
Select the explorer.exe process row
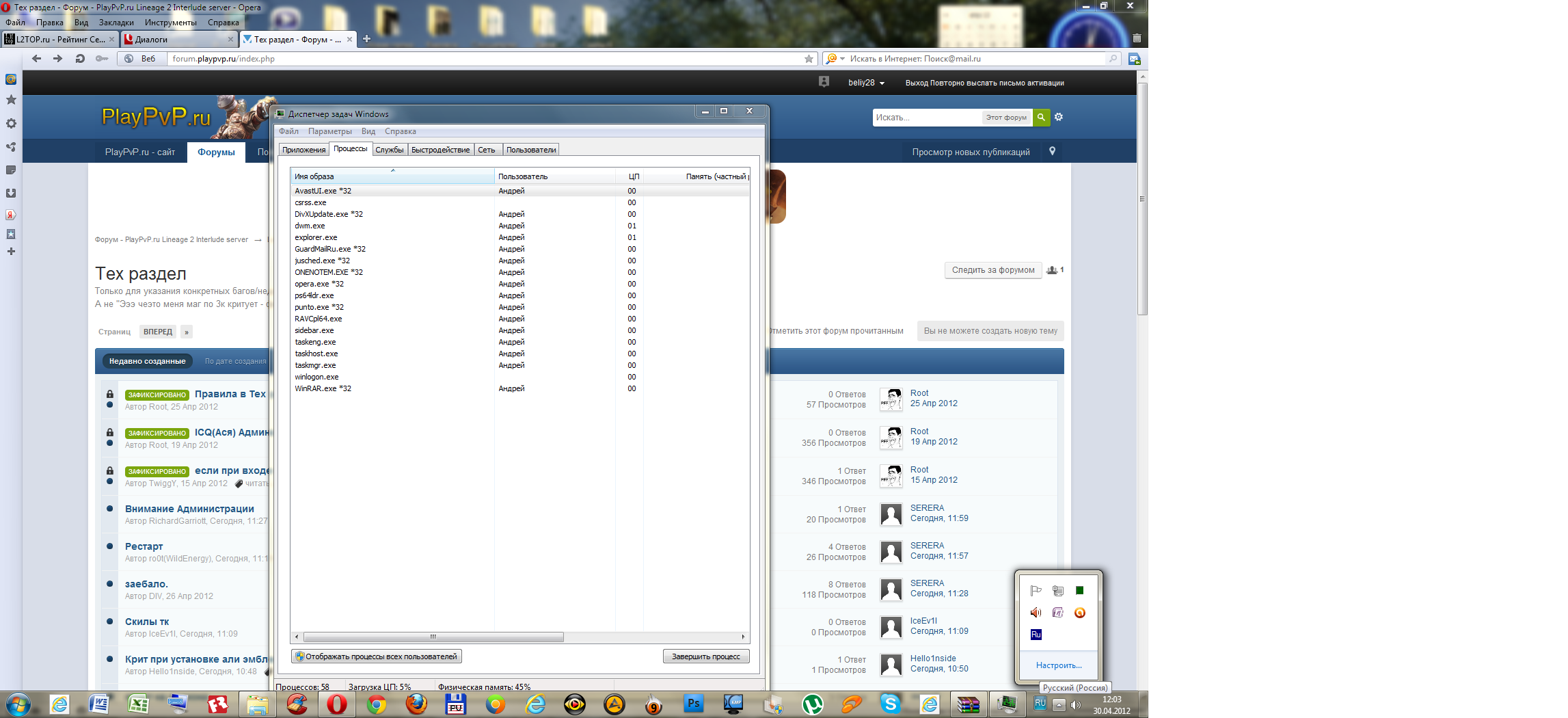[519, 237]
